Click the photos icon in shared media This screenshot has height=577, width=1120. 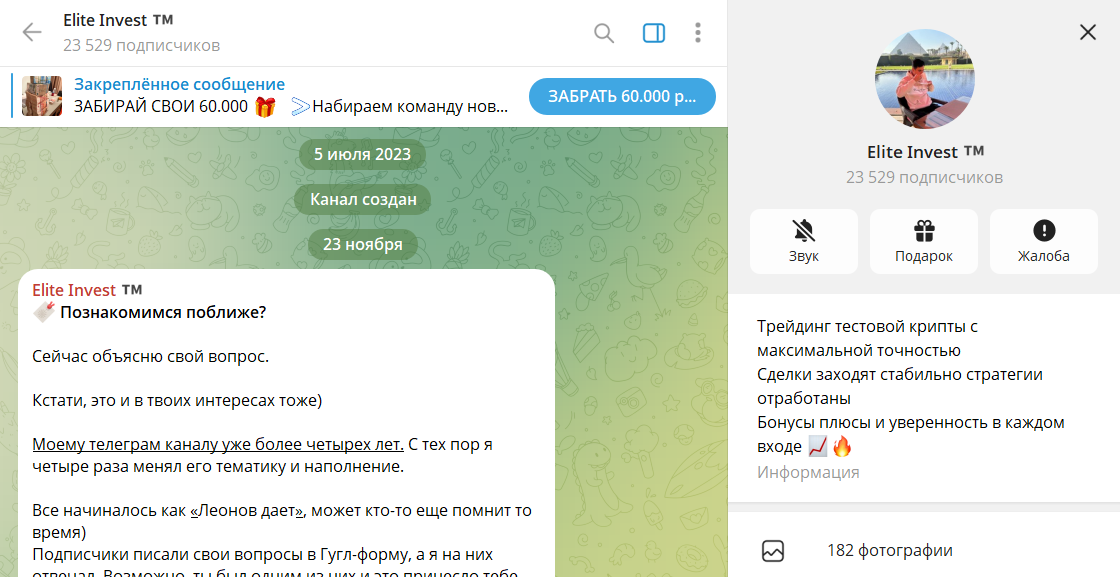773,550
